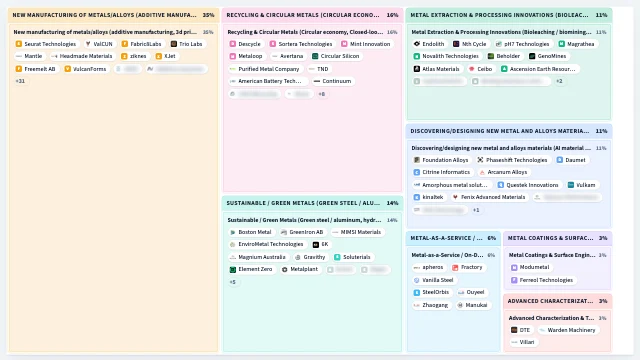
Task: Open the GreenIron AB chip
Action: pos(302,232)
